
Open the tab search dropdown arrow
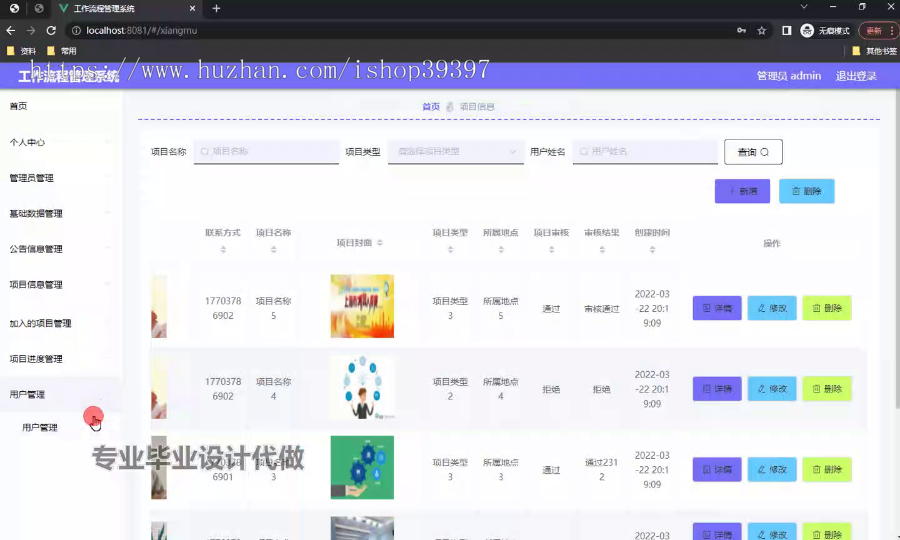[x=804, y=7]
